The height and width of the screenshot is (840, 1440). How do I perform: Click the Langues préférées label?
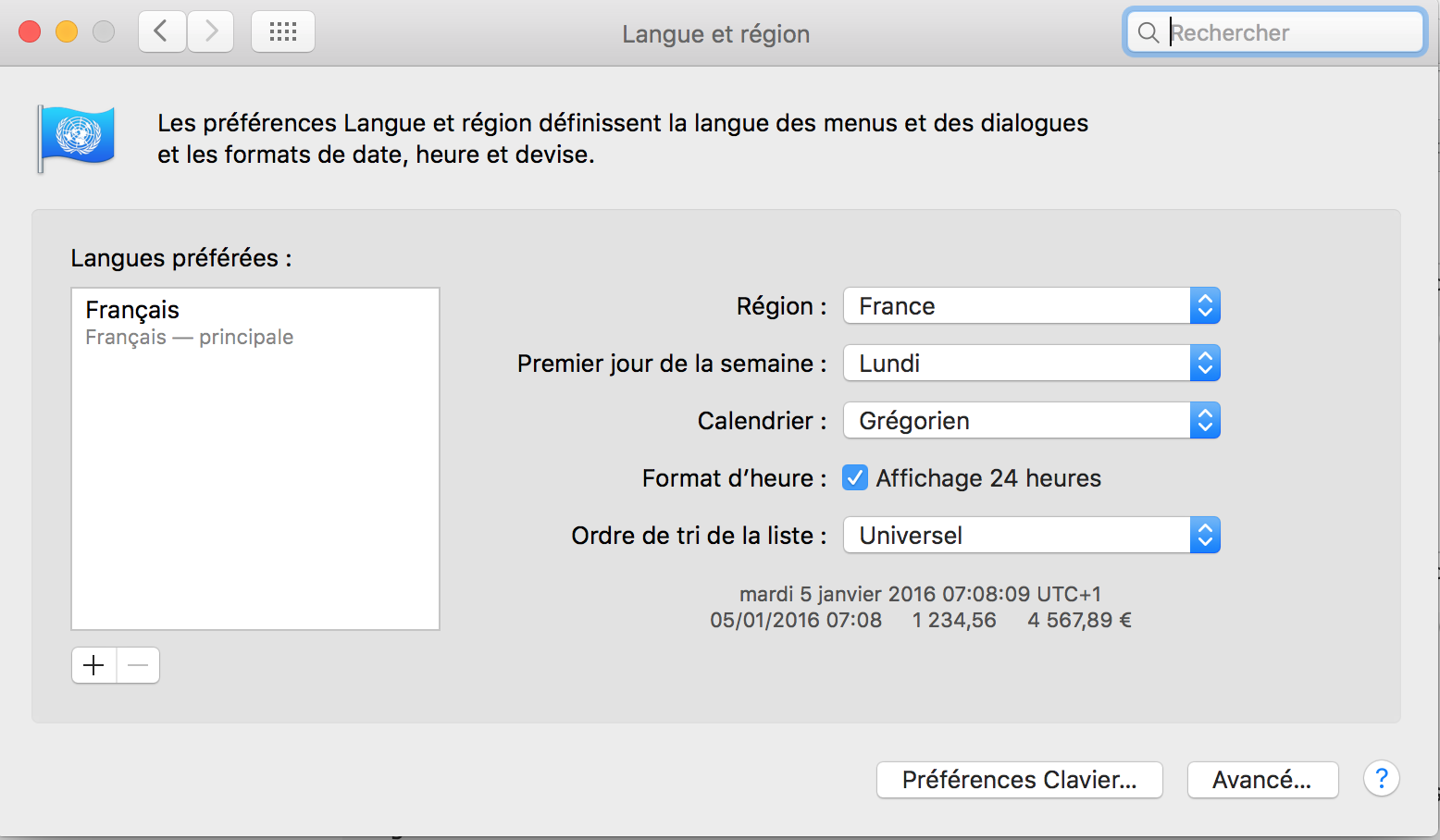pyautogui.click(x=181, y=258)
